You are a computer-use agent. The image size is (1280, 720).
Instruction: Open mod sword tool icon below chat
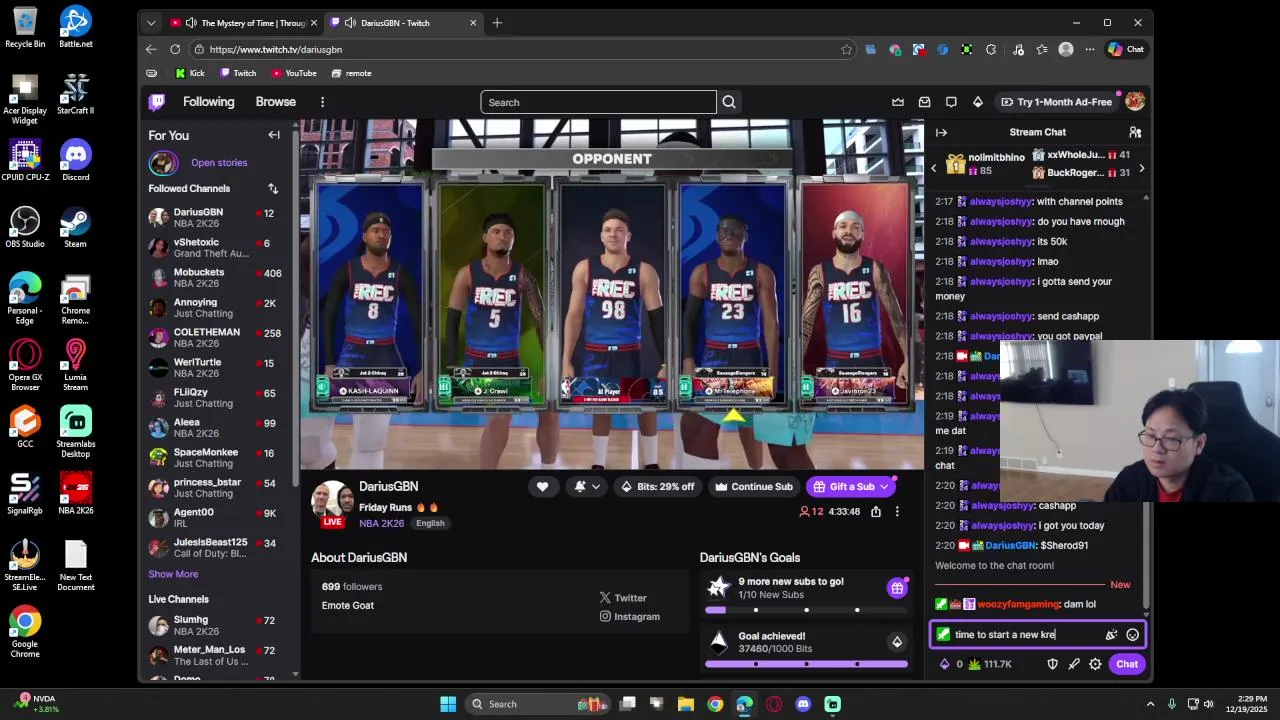(x=1074, y=664)
